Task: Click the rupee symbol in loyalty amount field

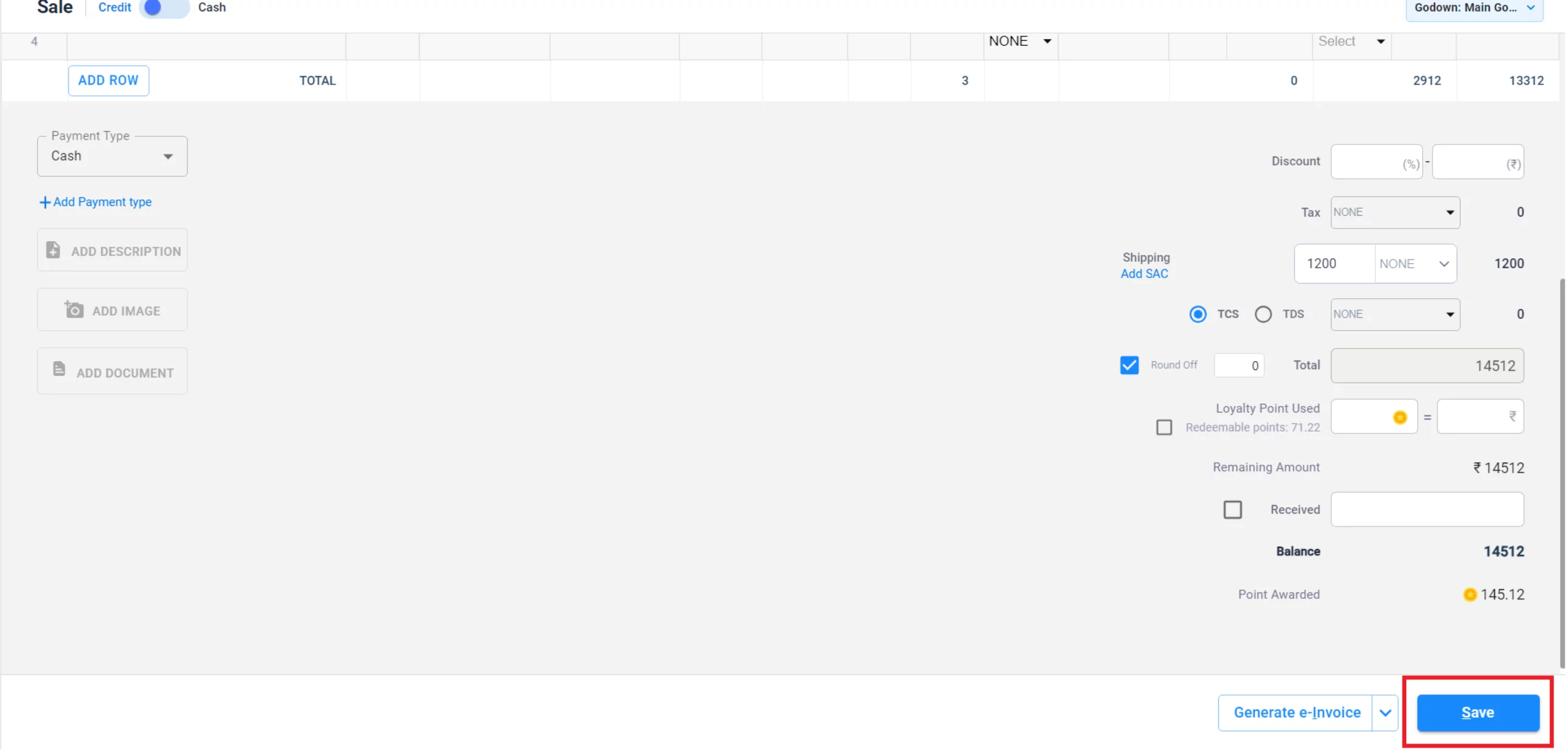Action: [1512, 416]
